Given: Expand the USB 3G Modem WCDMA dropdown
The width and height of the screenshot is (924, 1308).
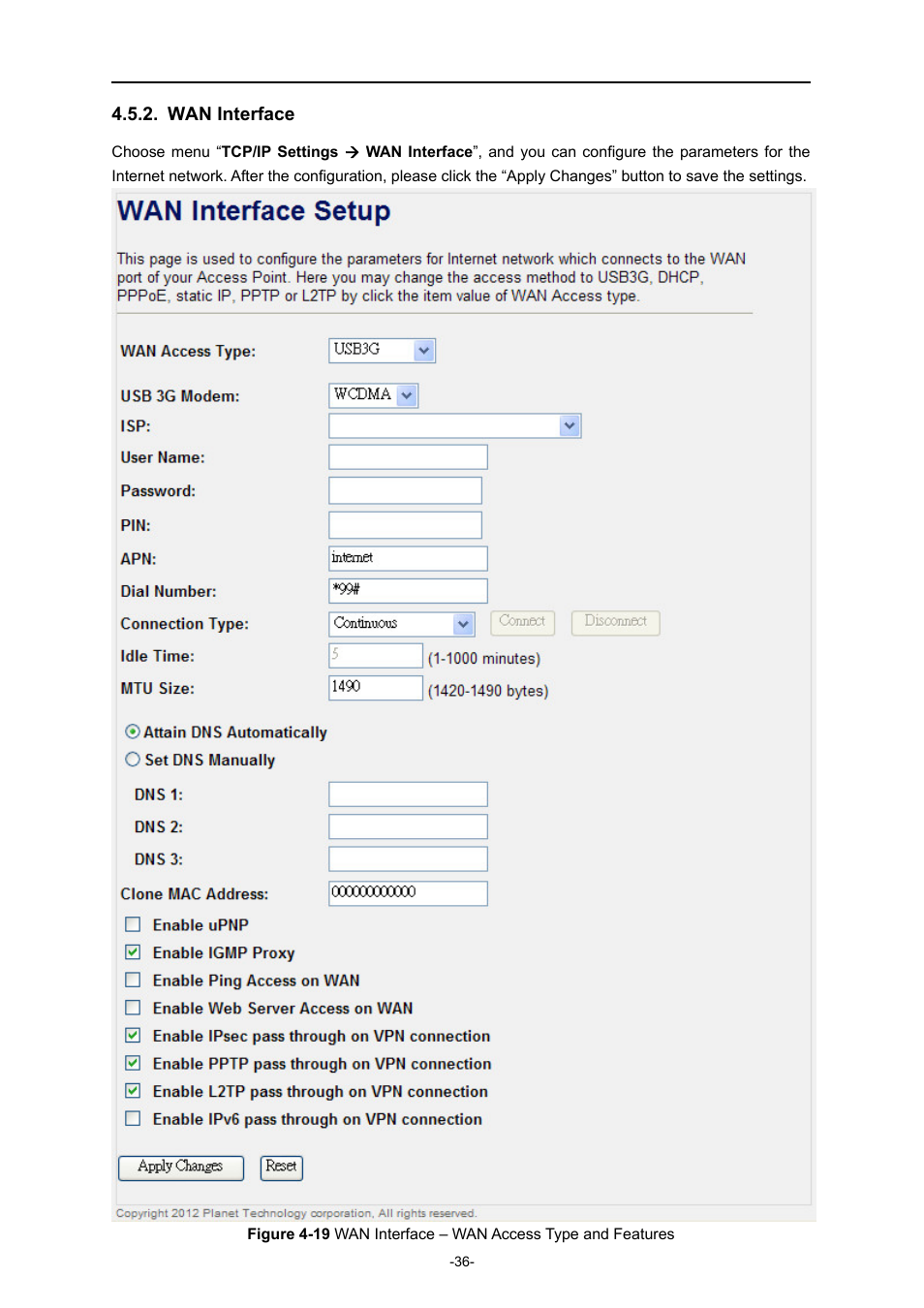Looking at the screenshot, I should [373, 395].
